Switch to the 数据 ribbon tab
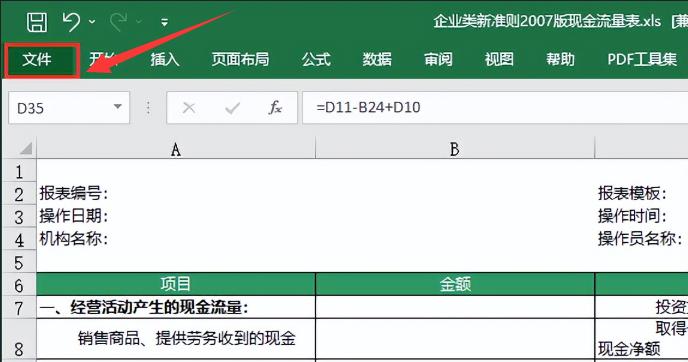Screen dimensions: 688x362 377,59
